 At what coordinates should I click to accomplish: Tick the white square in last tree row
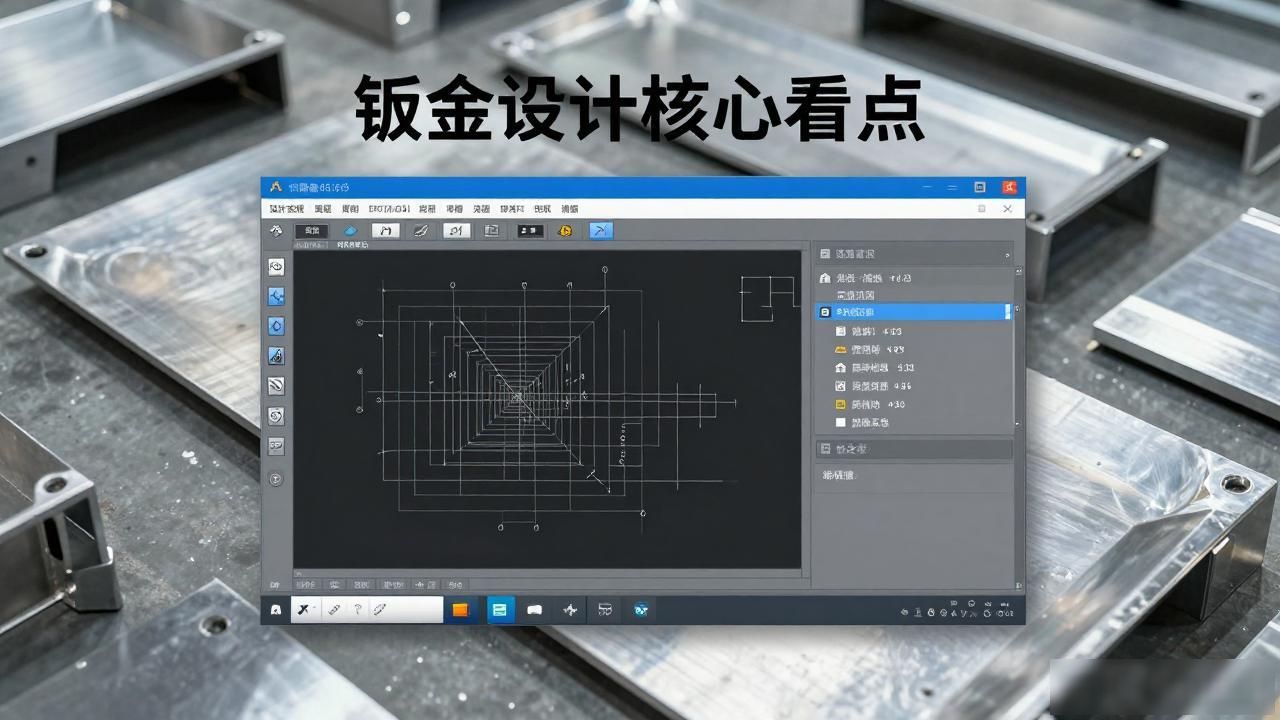pos(841,422)
